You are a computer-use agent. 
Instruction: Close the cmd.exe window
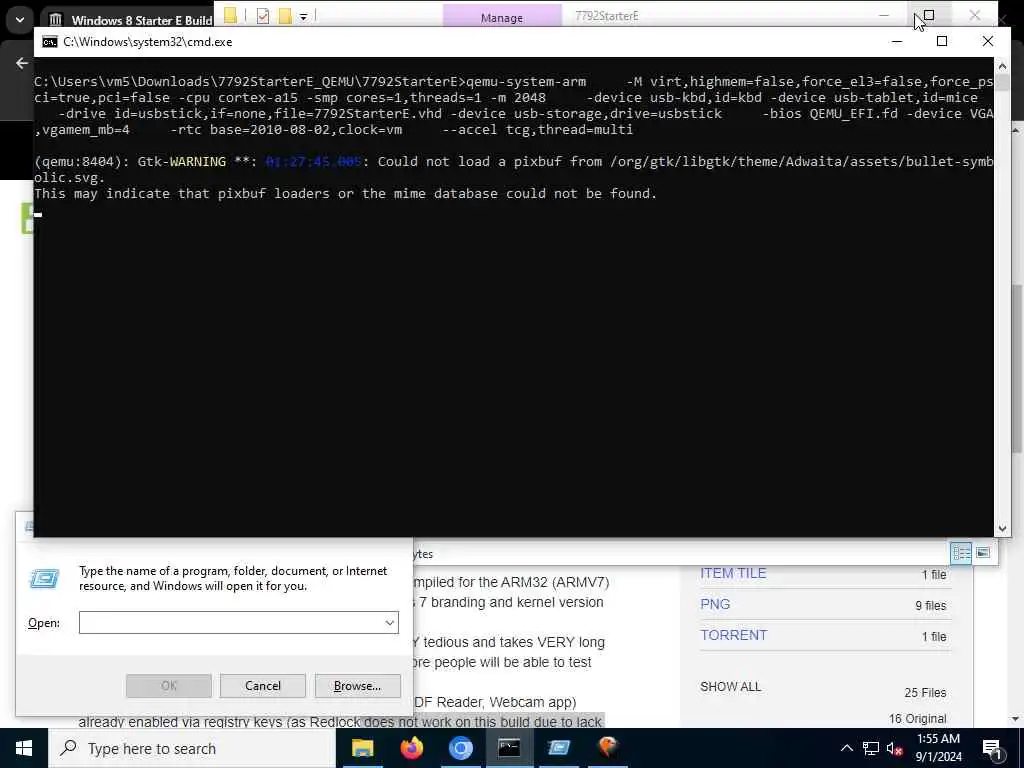click(x=987, y=42)
